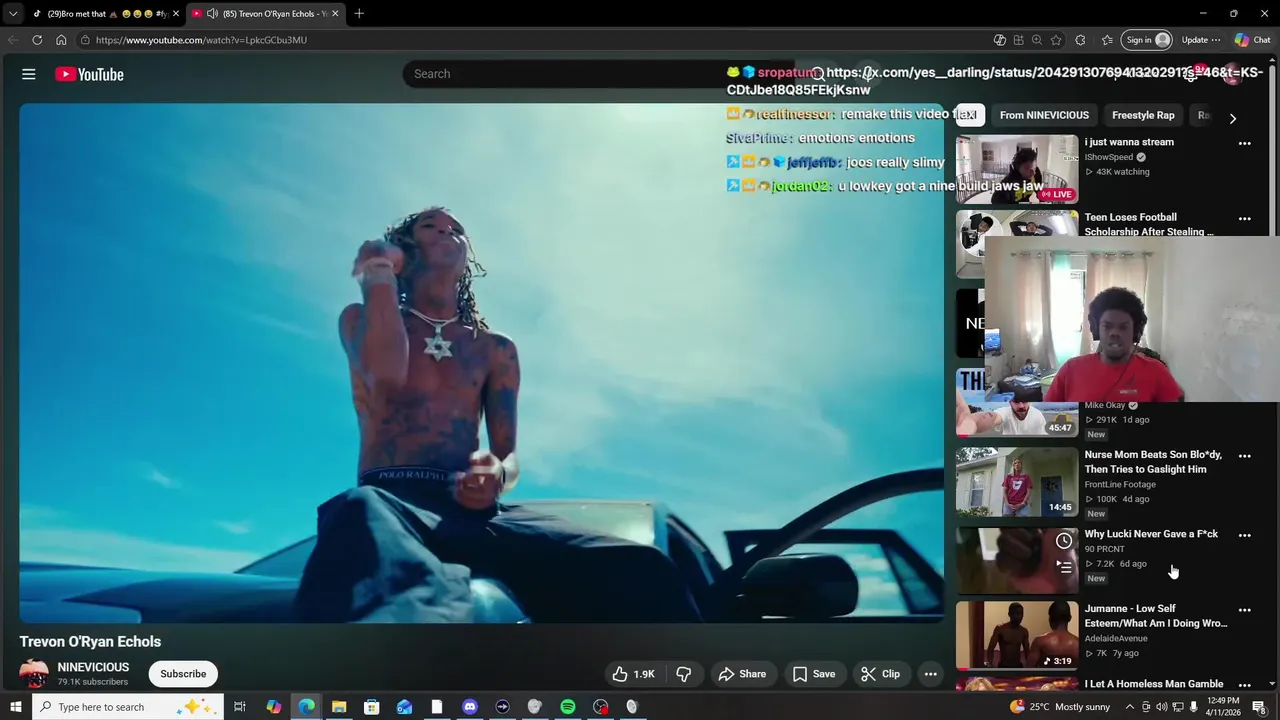This screenshot has width=1280, height=720.
Task: Open the weather widget showing 25°C
Action: (x=1060, y=707)
